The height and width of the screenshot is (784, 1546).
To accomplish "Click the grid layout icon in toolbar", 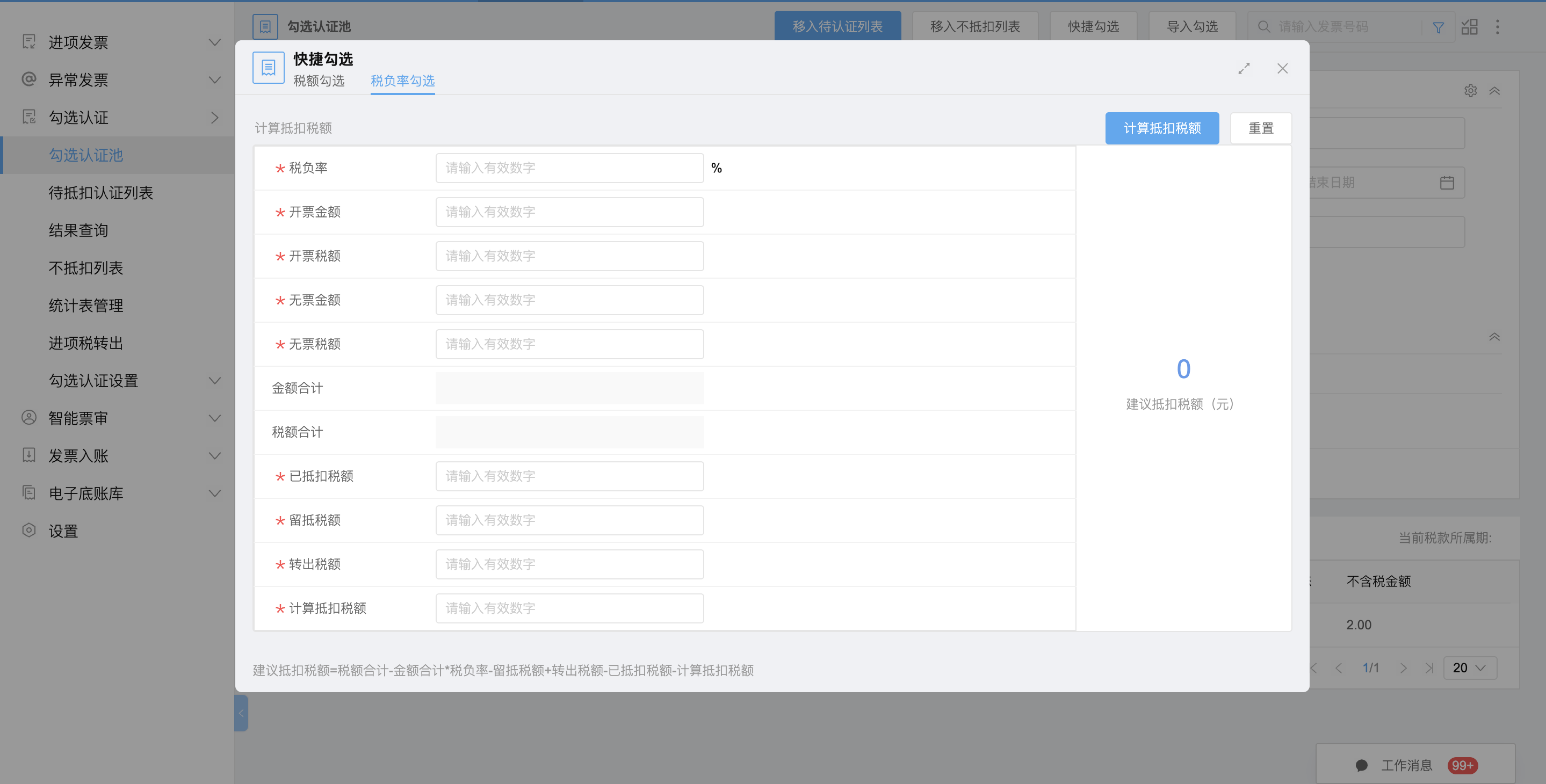I will pyautogui.click(x=1470, y=26).
